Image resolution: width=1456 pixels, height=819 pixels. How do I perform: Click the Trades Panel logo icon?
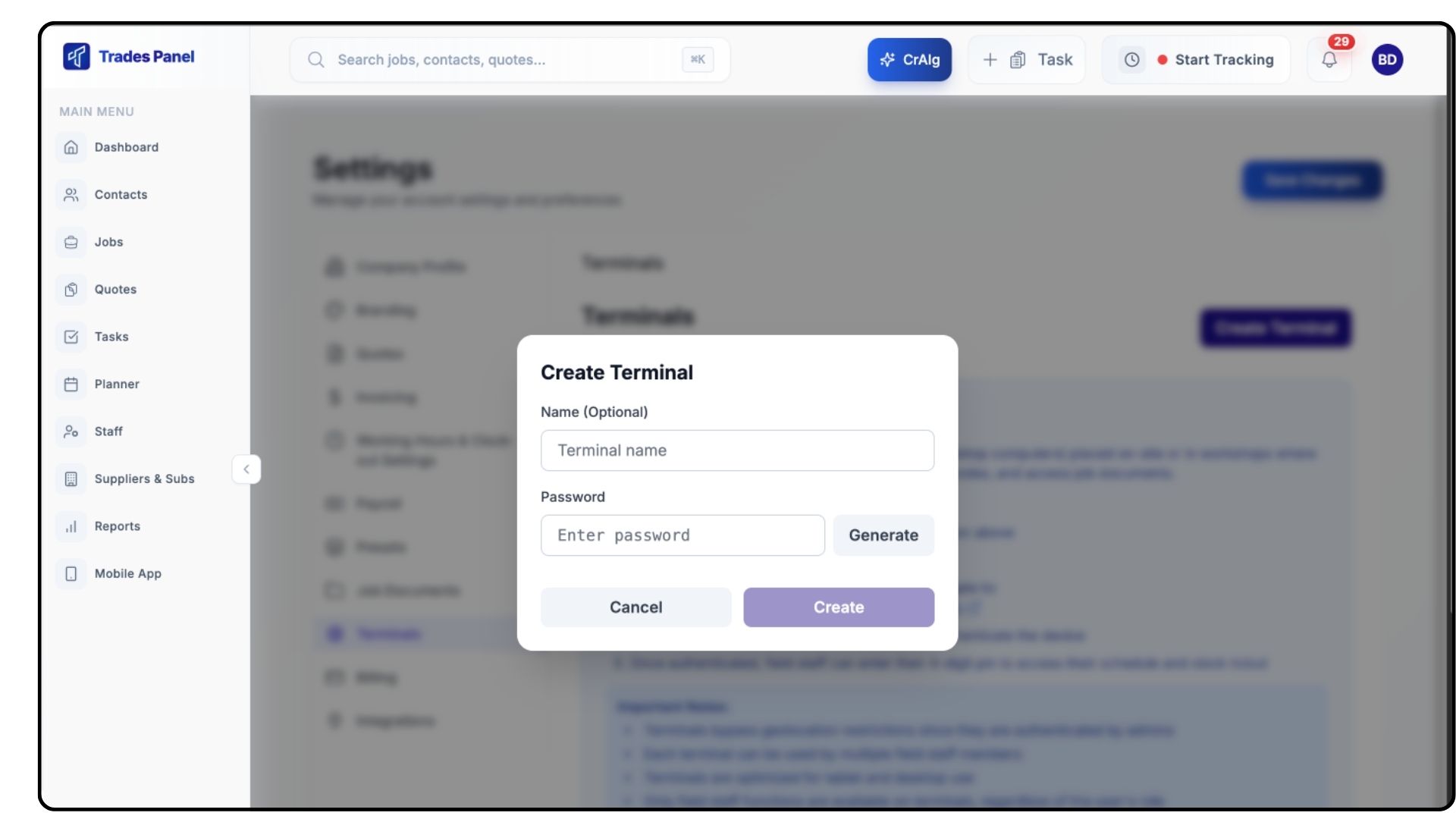77,56
